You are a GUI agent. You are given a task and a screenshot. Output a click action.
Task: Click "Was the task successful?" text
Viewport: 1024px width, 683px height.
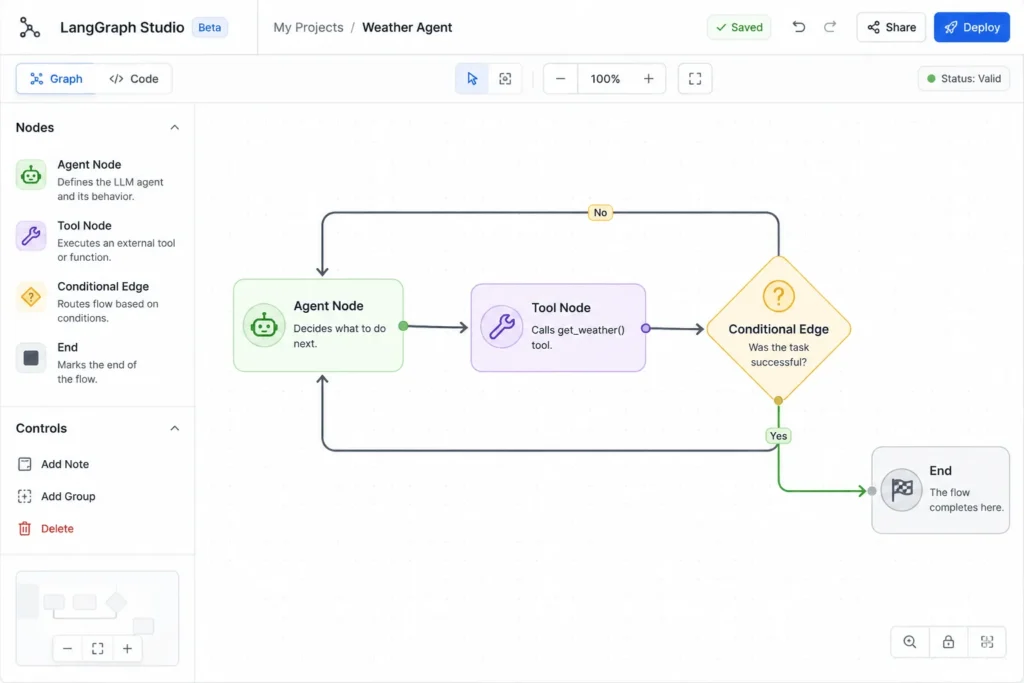[x=778, y=355]
